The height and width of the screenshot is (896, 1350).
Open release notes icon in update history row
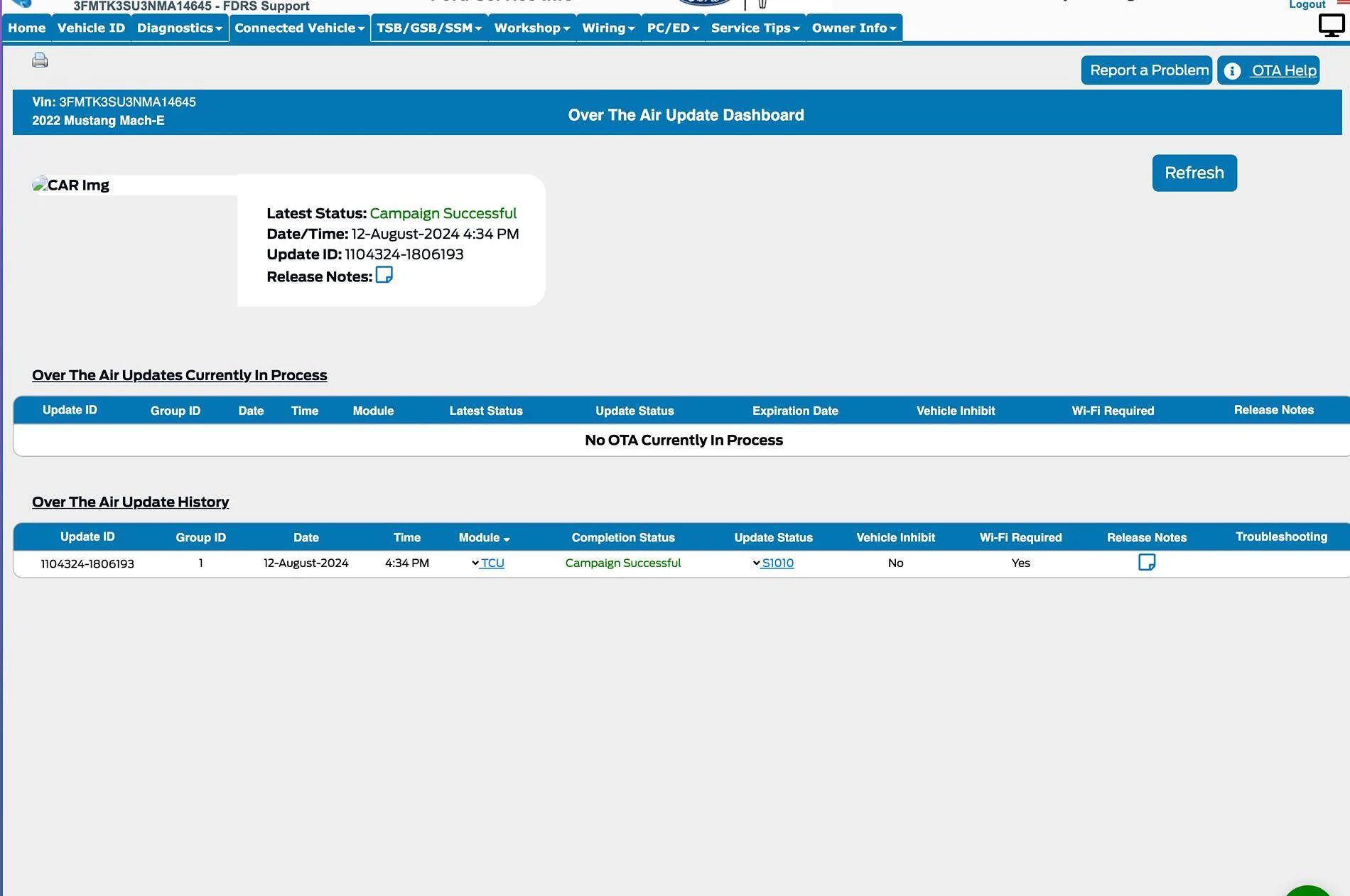tap(1147, 563)
